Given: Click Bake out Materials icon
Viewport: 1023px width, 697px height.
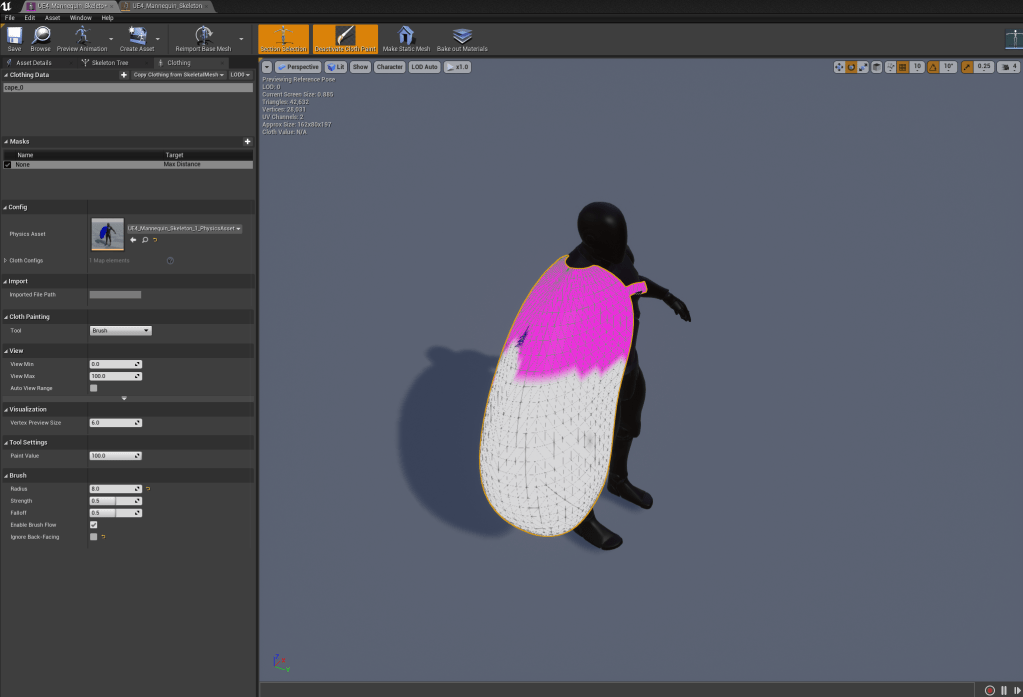Looking at the screenshot, I should (462, 38).
